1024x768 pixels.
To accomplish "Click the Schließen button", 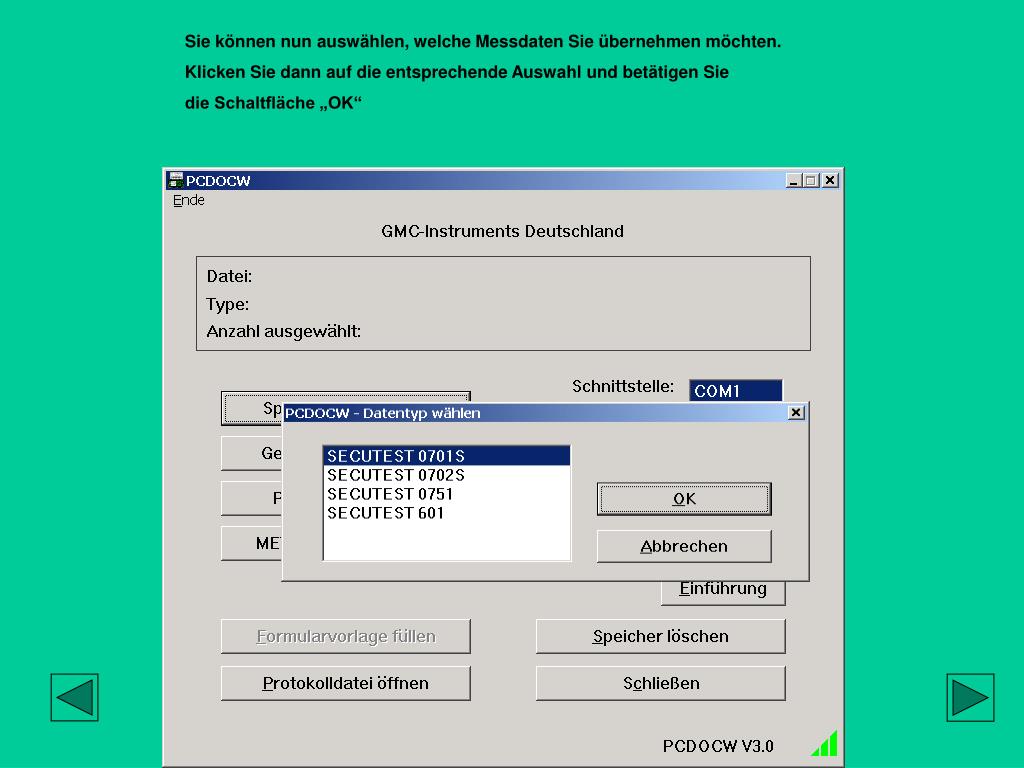I will [660, 683].
